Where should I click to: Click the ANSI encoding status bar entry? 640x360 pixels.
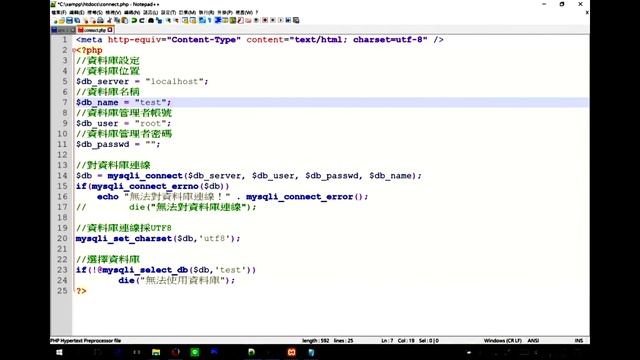[533, 340]
